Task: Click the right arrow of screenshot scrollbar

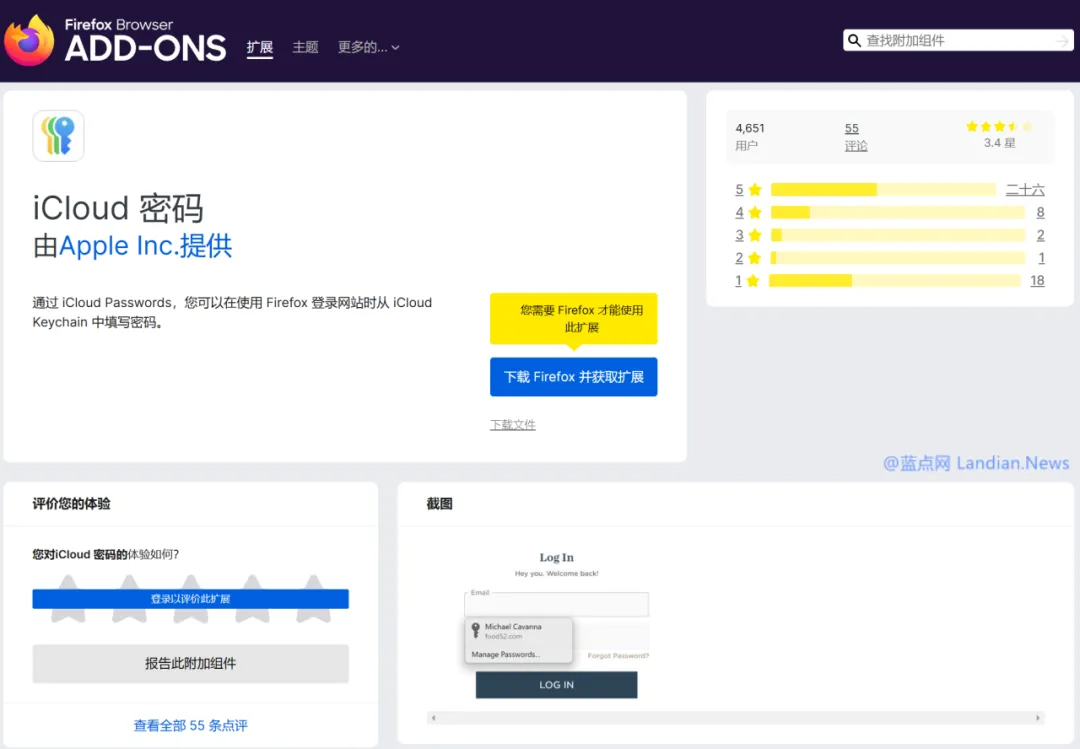Action: click(x=1038, y=718)
